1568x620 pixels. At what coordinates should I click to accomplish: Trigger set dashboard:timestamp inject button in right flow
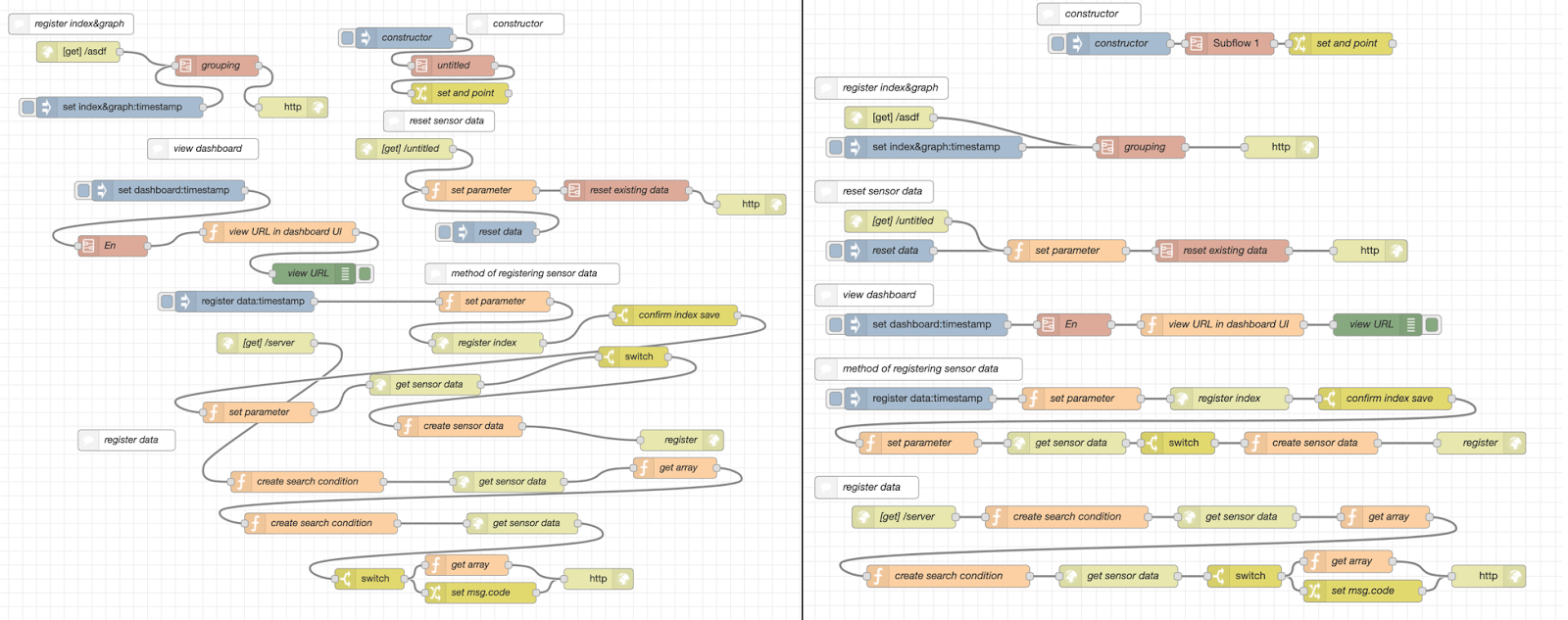coord(835,324)
